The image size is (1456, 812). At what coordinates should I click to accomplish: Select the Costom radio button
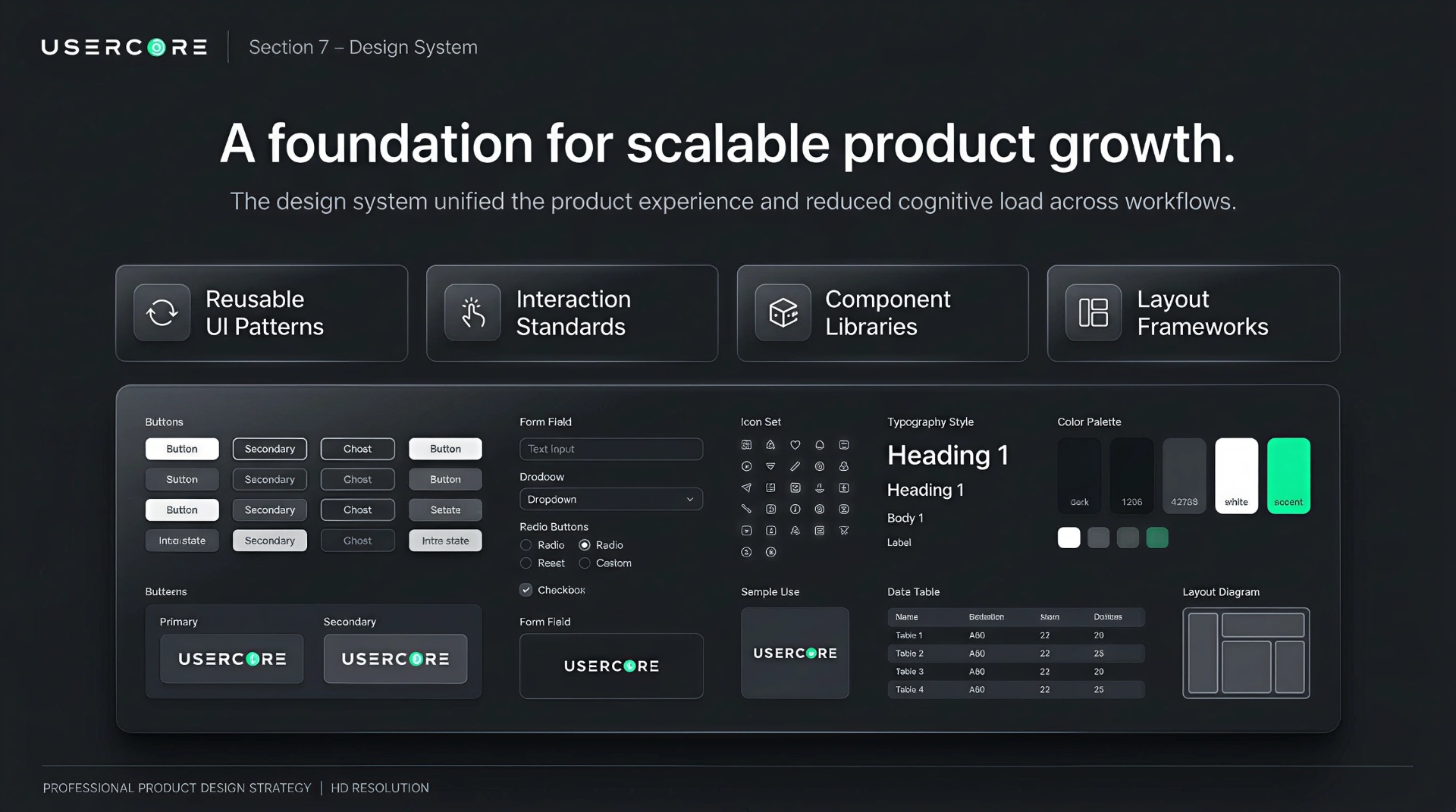pos(585,563)
